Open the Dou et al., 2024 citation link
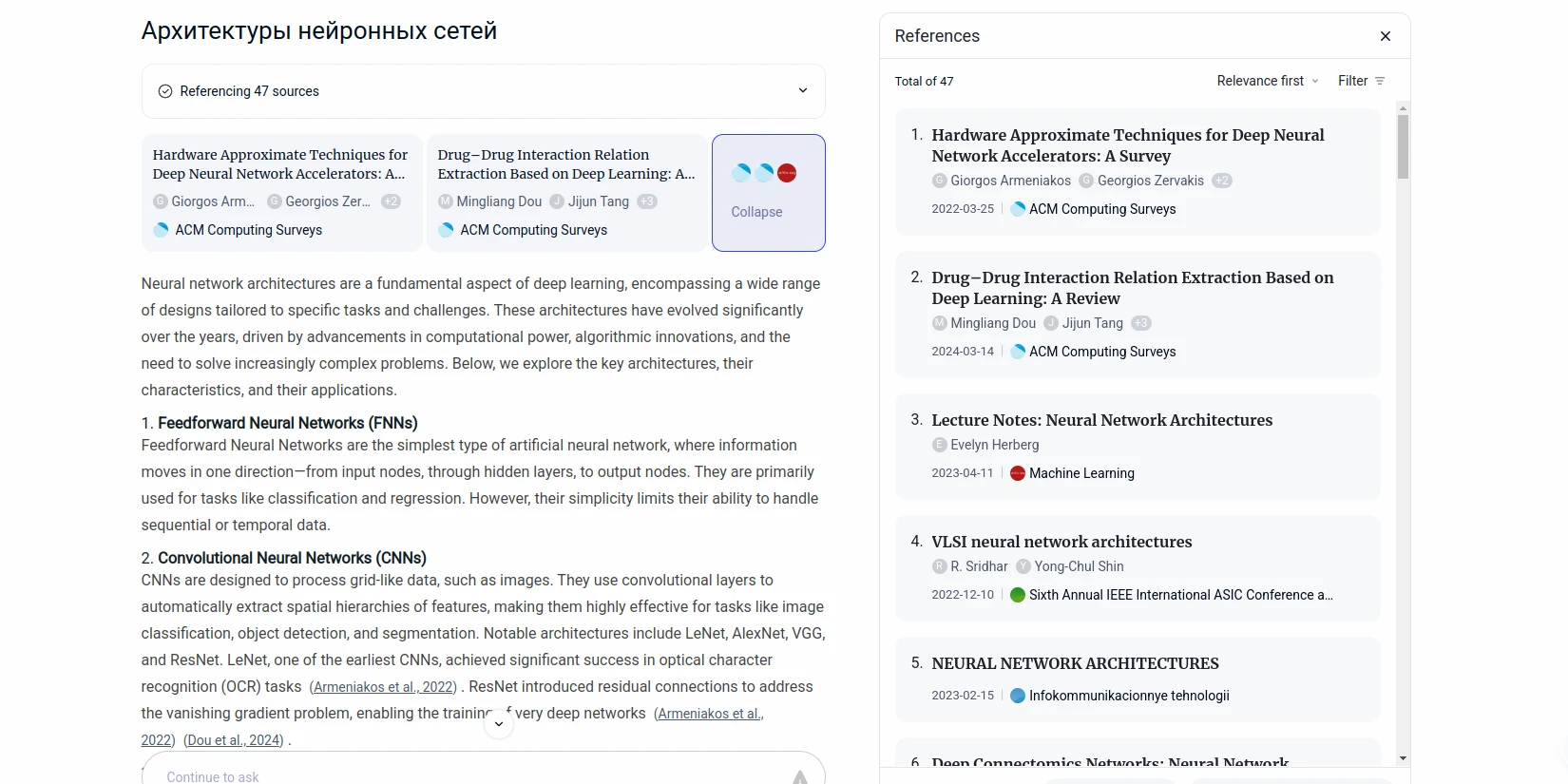 [x=233, y=740]
